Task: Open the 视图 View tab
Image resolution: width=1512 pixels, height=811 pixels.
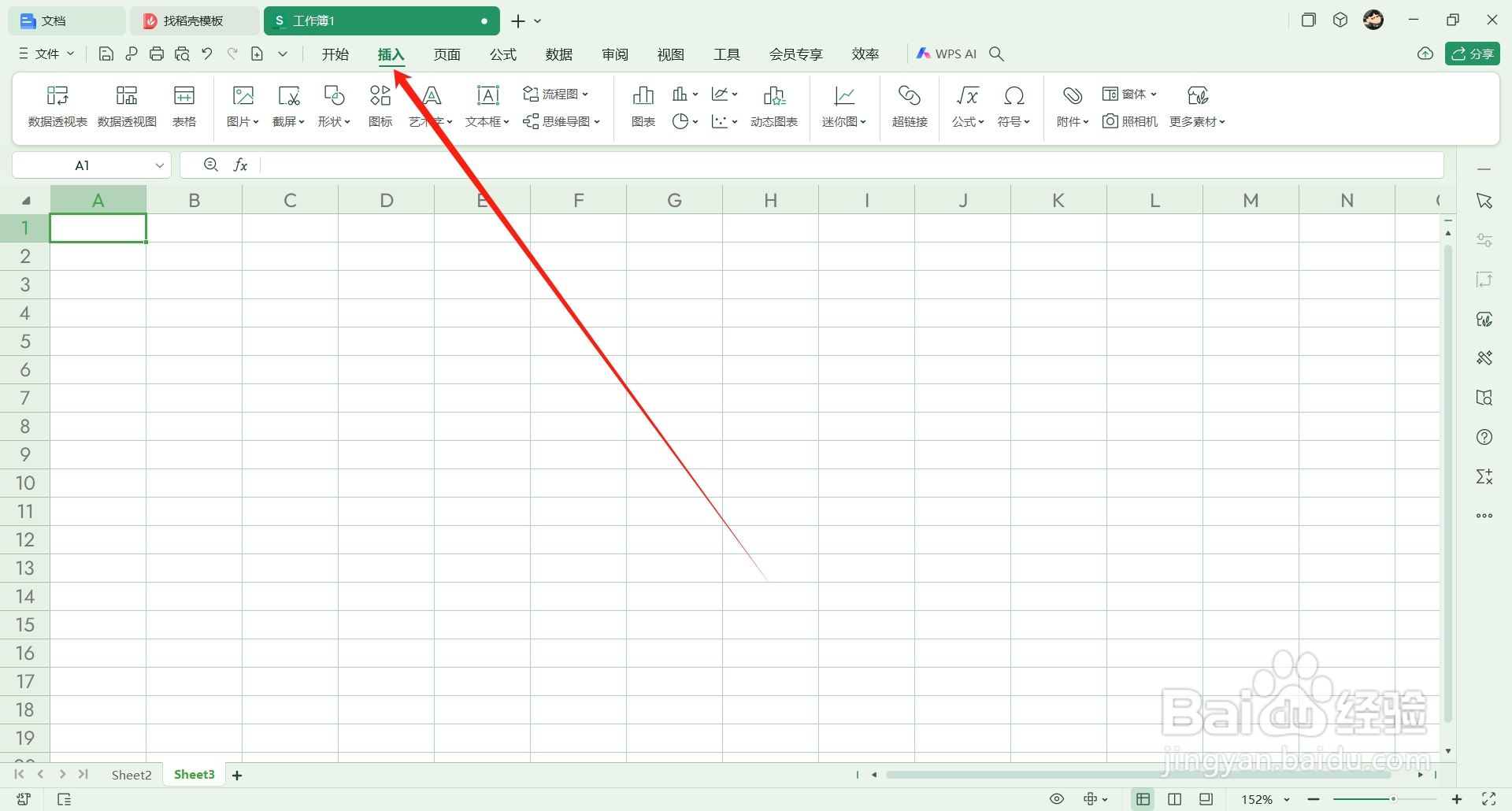Action: coord(671,54)
